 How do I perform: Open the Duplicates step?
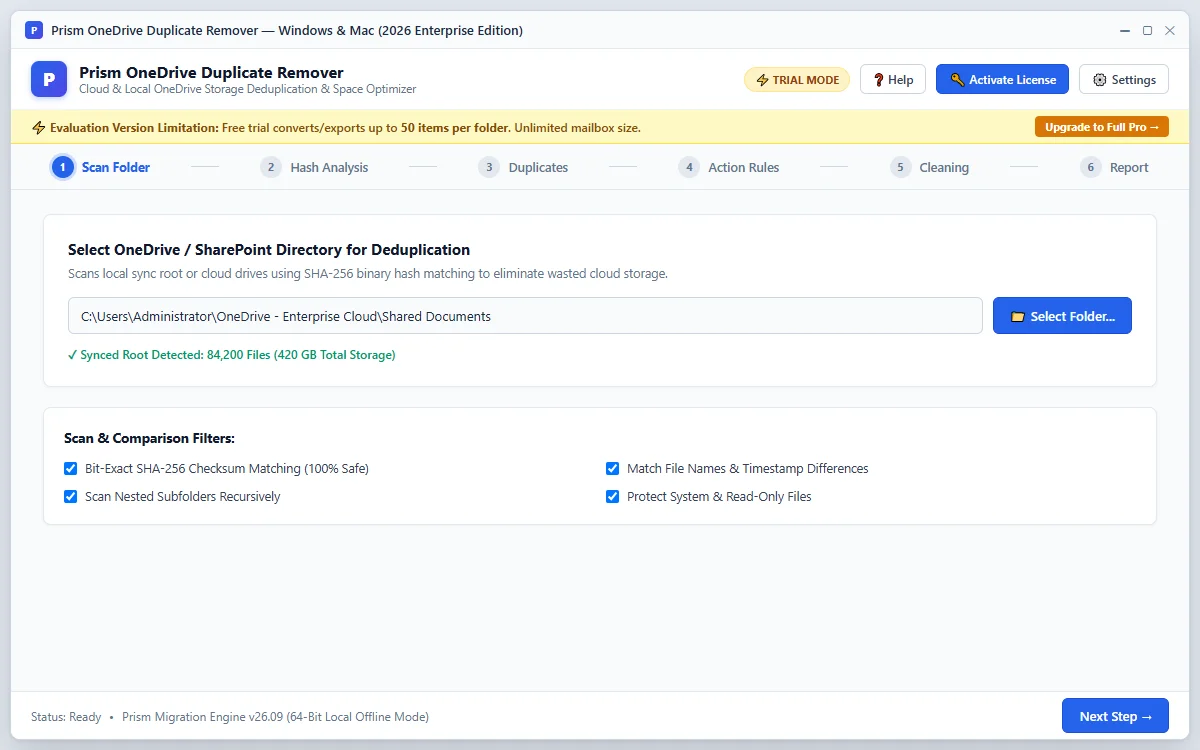point(523,167)
